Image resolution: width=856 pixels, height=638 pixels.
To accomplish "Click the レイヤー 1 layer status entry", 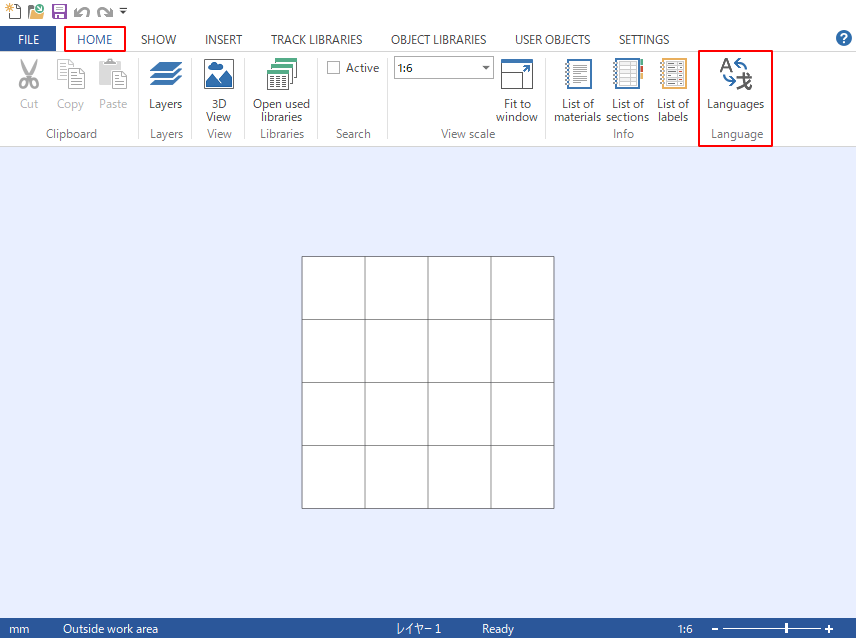I will [x=418, y=629].
